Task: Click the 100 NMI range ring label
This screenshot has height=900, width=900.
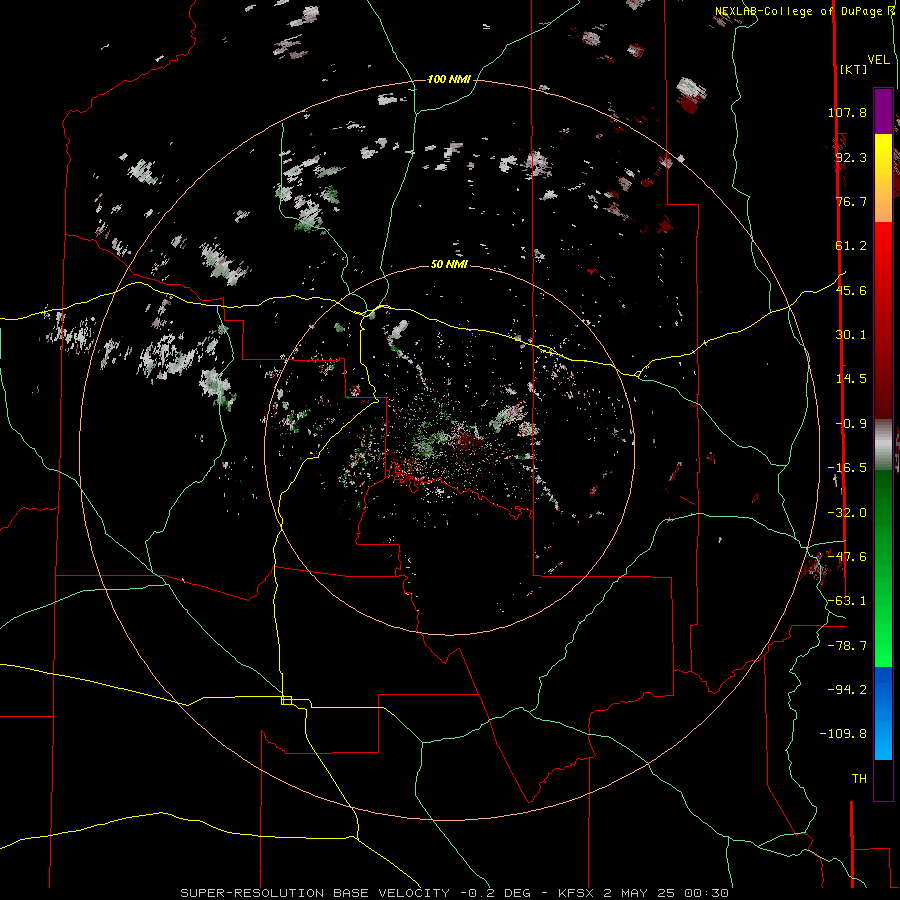Action: tap(448, 79)
